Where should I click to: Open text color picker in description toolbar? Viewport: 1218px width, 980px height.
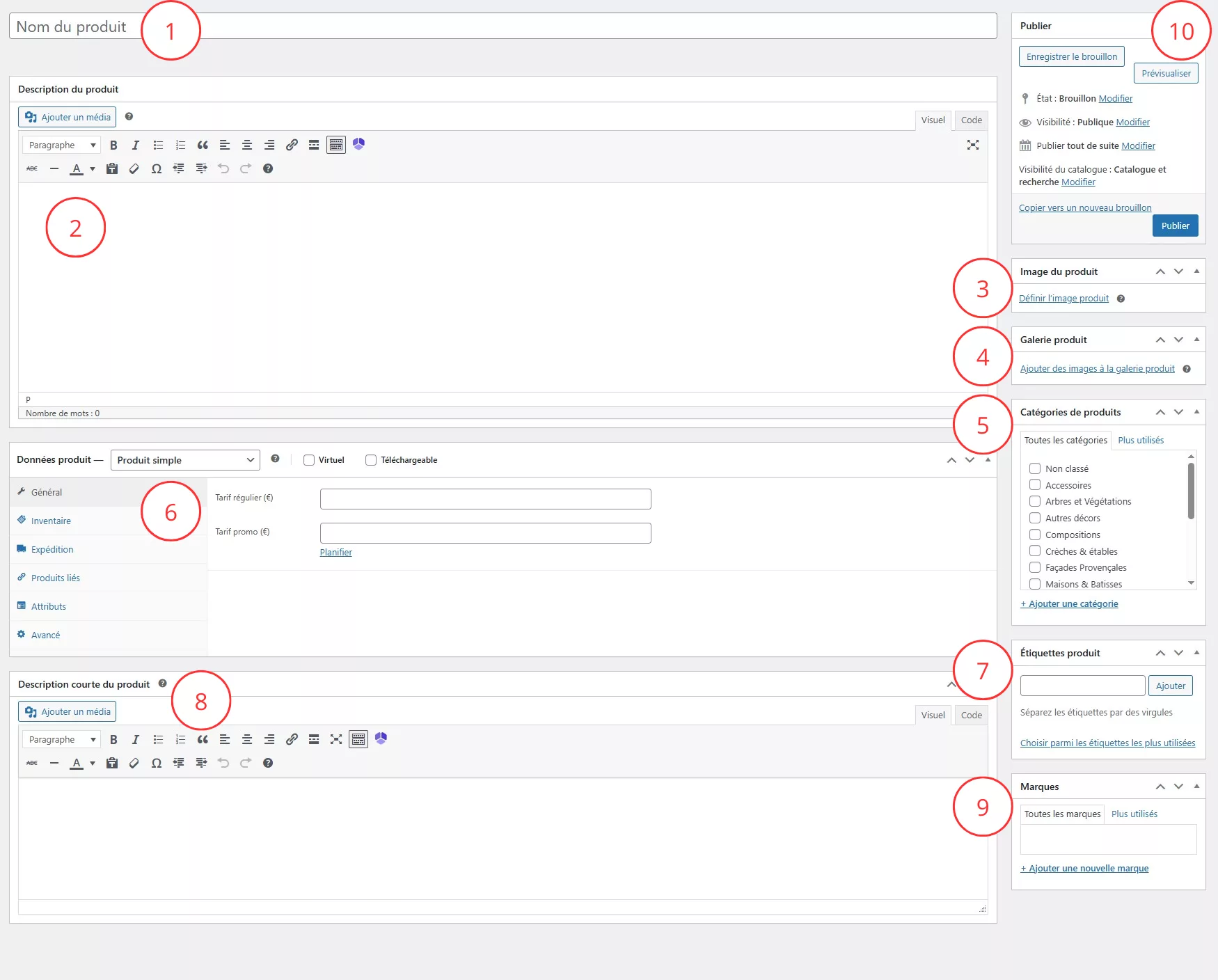93,168
